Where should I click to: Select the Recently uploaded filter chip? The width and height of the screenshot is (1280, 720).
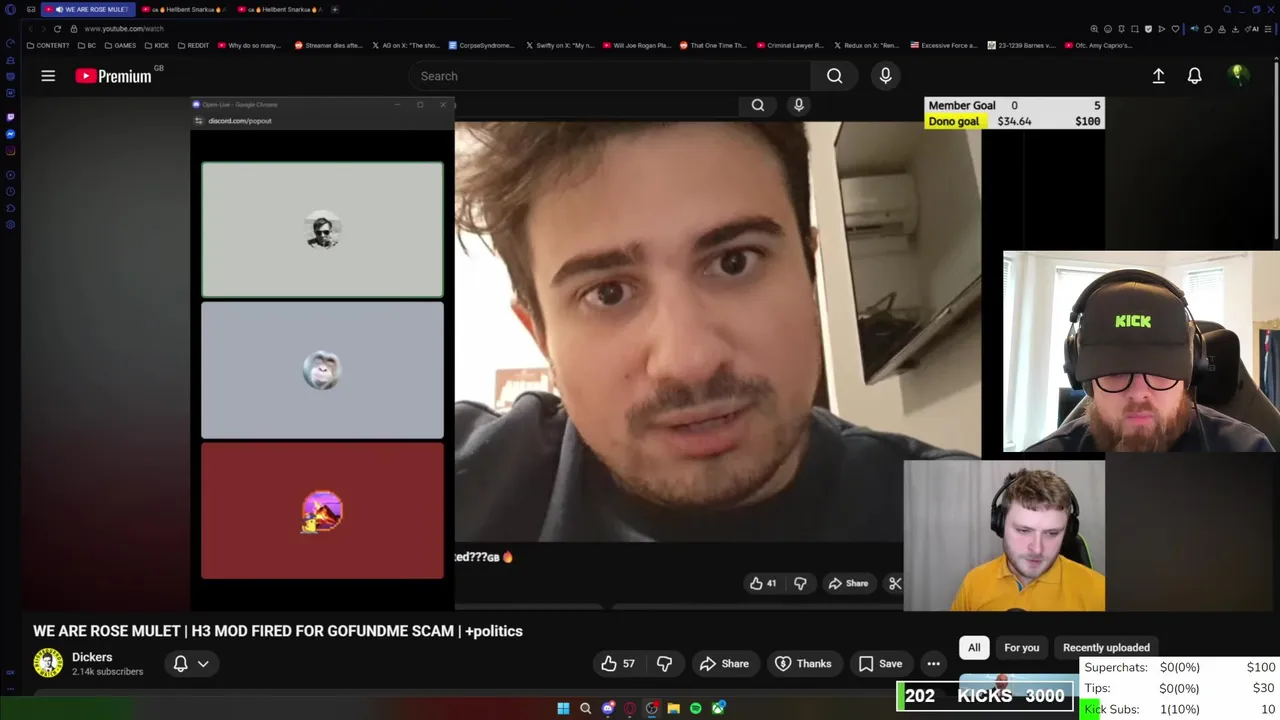pos(1106,647)
